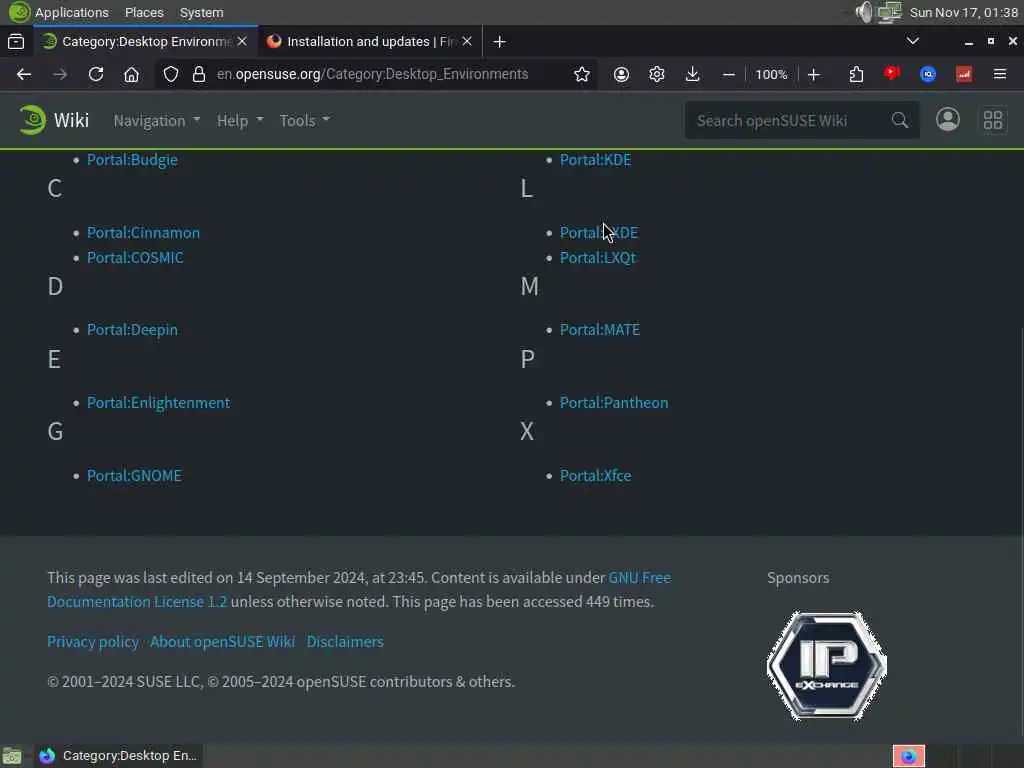1024x768 pixels.
Task: Select the Category:Desktop En... taskbar window button
Action: 118,756
